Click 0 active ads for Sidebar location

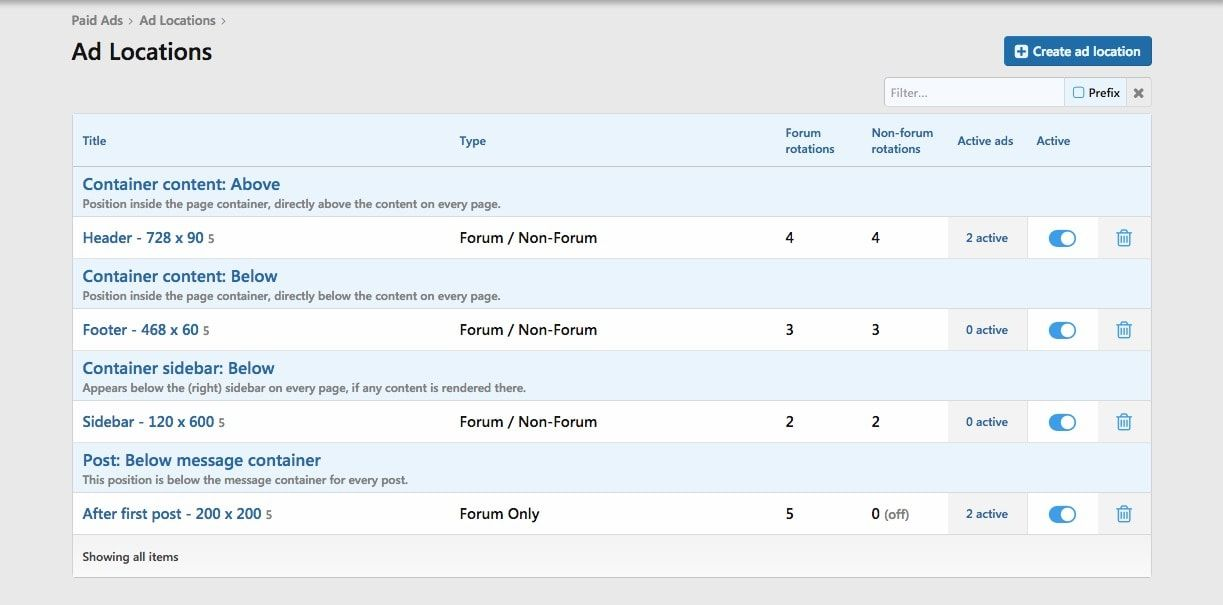point(986,422)
